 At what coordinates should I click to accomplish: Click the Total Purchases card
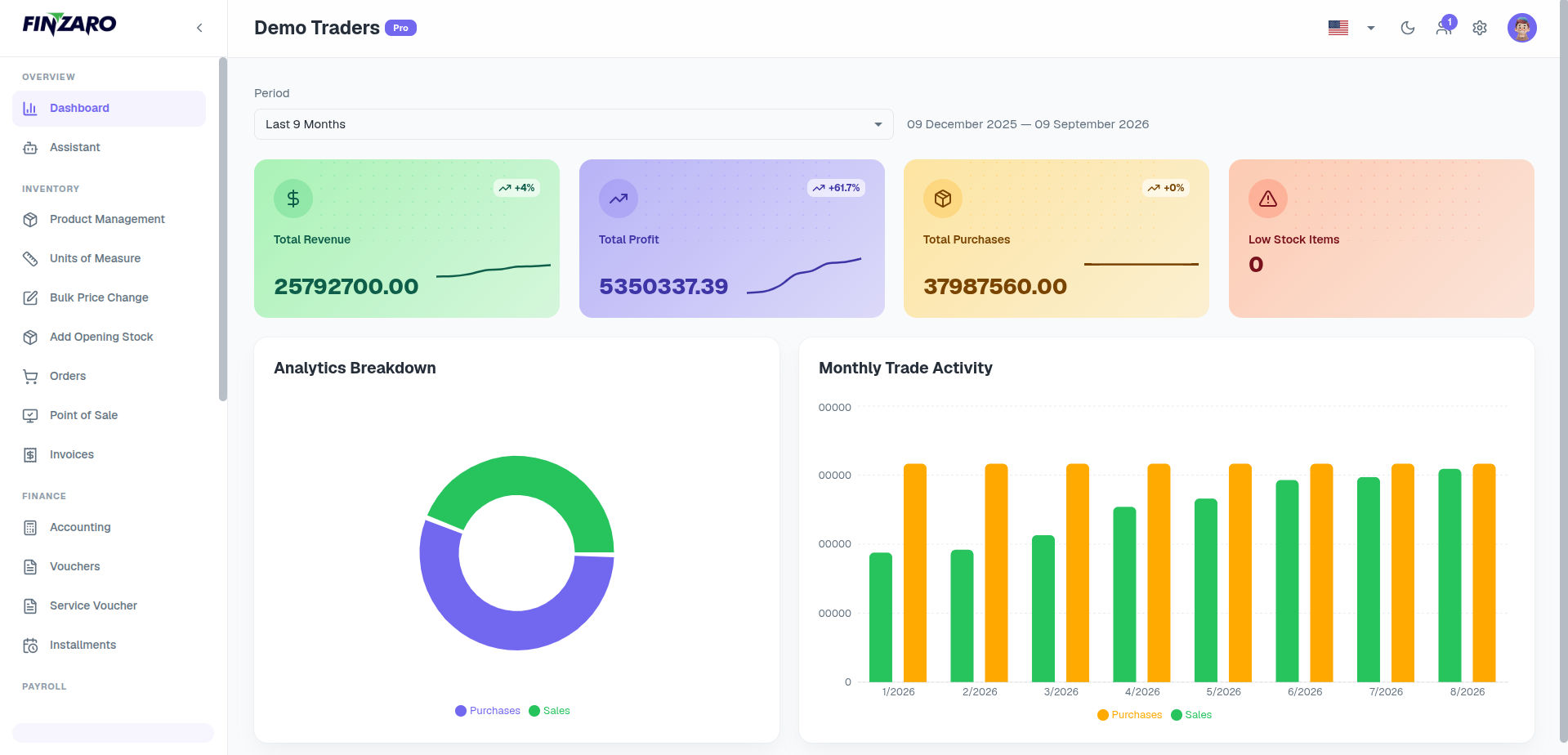pos(1057,239)
